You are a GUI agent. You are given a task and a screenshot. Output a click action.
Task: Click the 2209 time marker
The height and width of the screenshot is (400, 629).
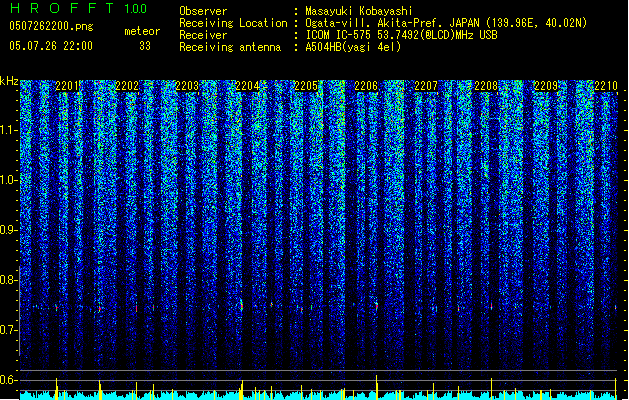coord(546,86)
